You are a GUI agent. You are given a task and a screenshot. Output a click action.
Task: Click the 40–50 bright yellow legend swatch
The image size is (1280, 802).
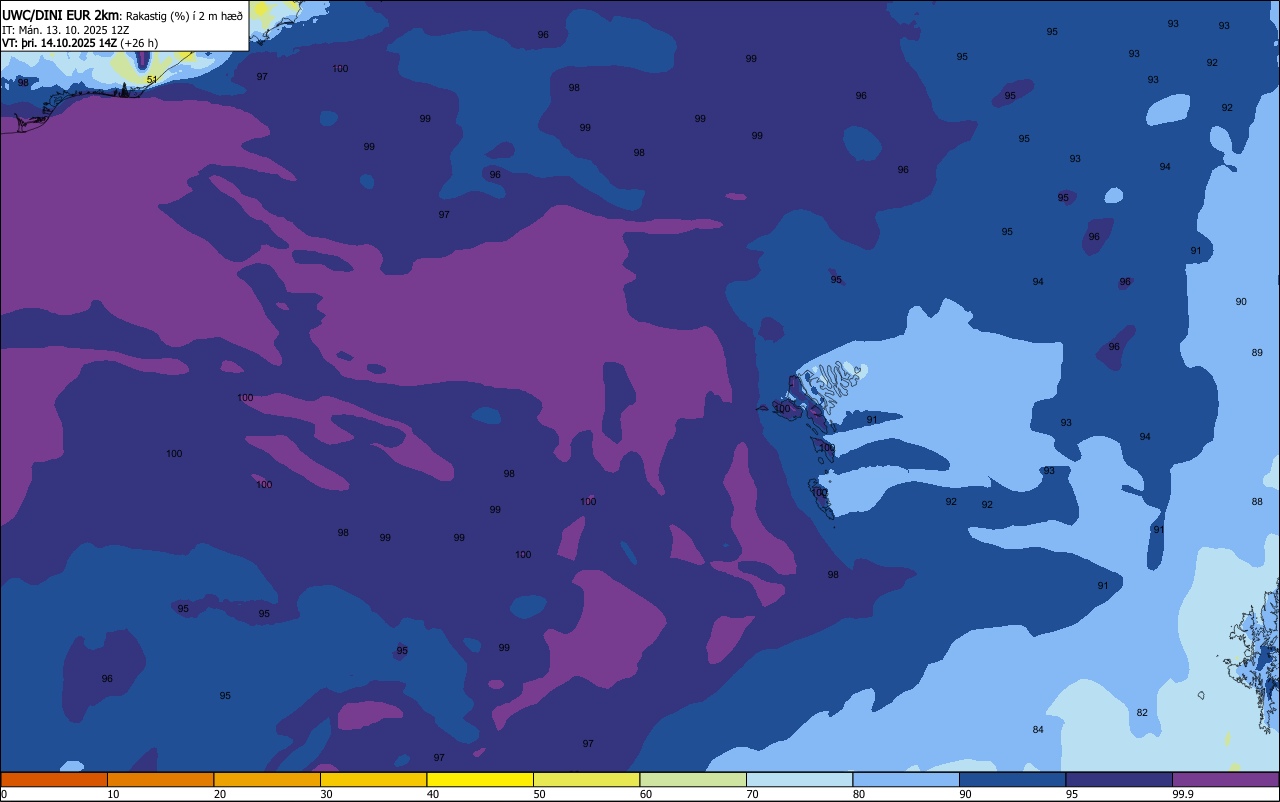(x=480, y=779)
